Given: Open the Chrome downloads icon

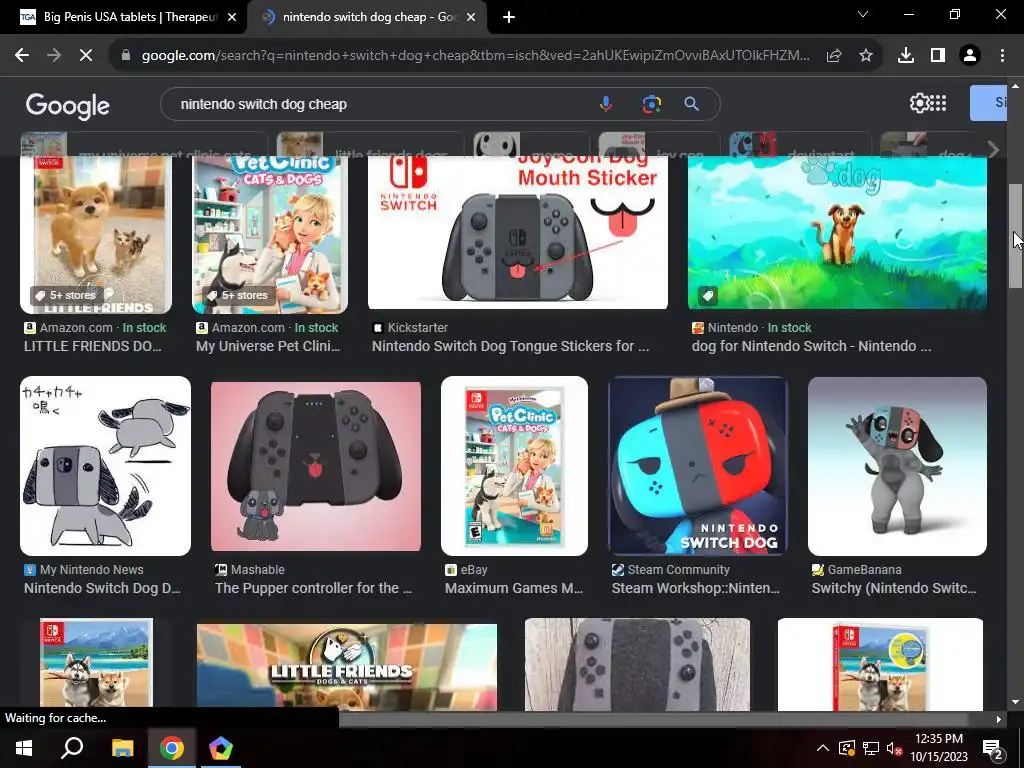Looking at the screenshot, I should pos(906,56).
